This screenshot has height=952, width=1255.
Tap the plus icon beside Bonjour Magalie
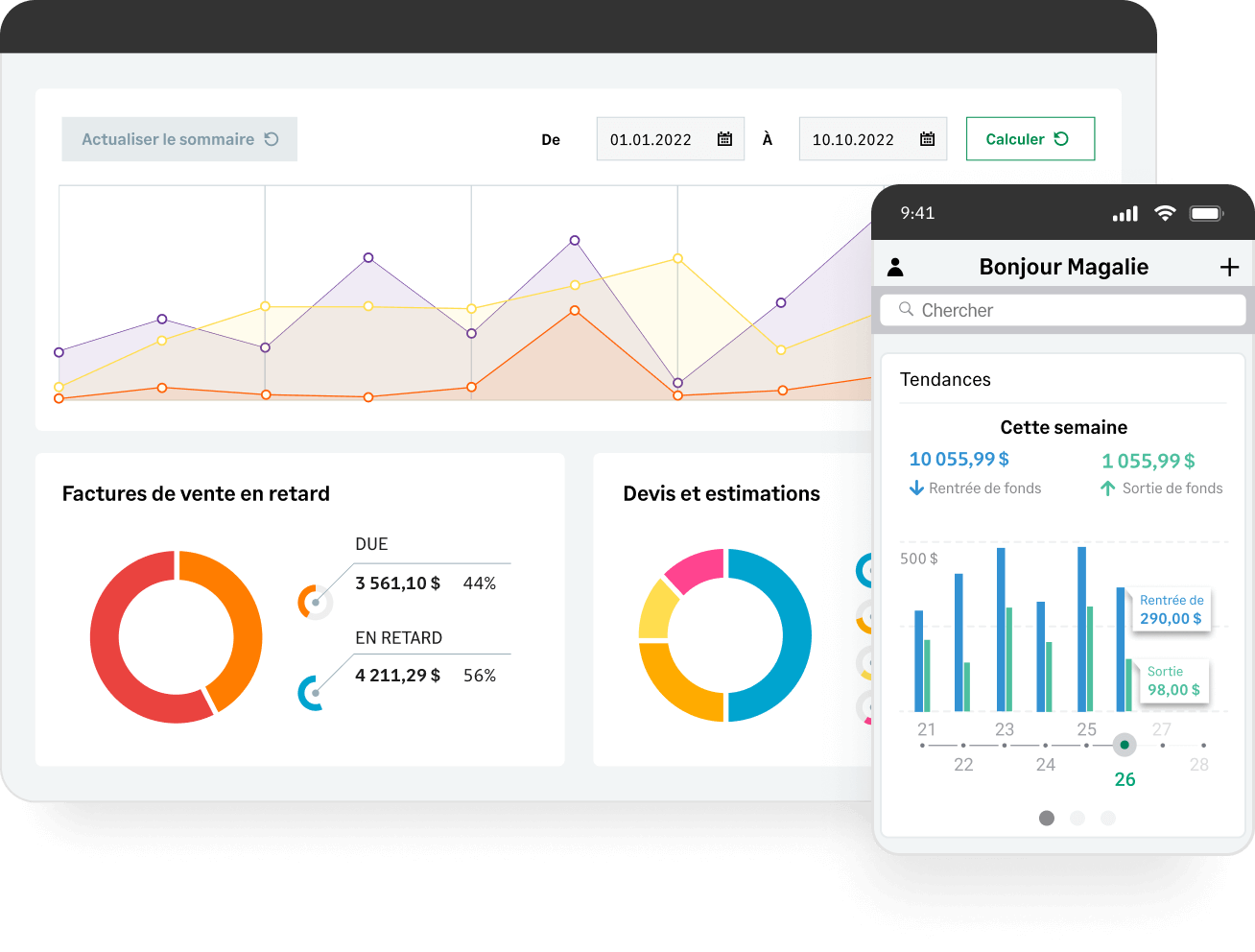[1229, 267]
